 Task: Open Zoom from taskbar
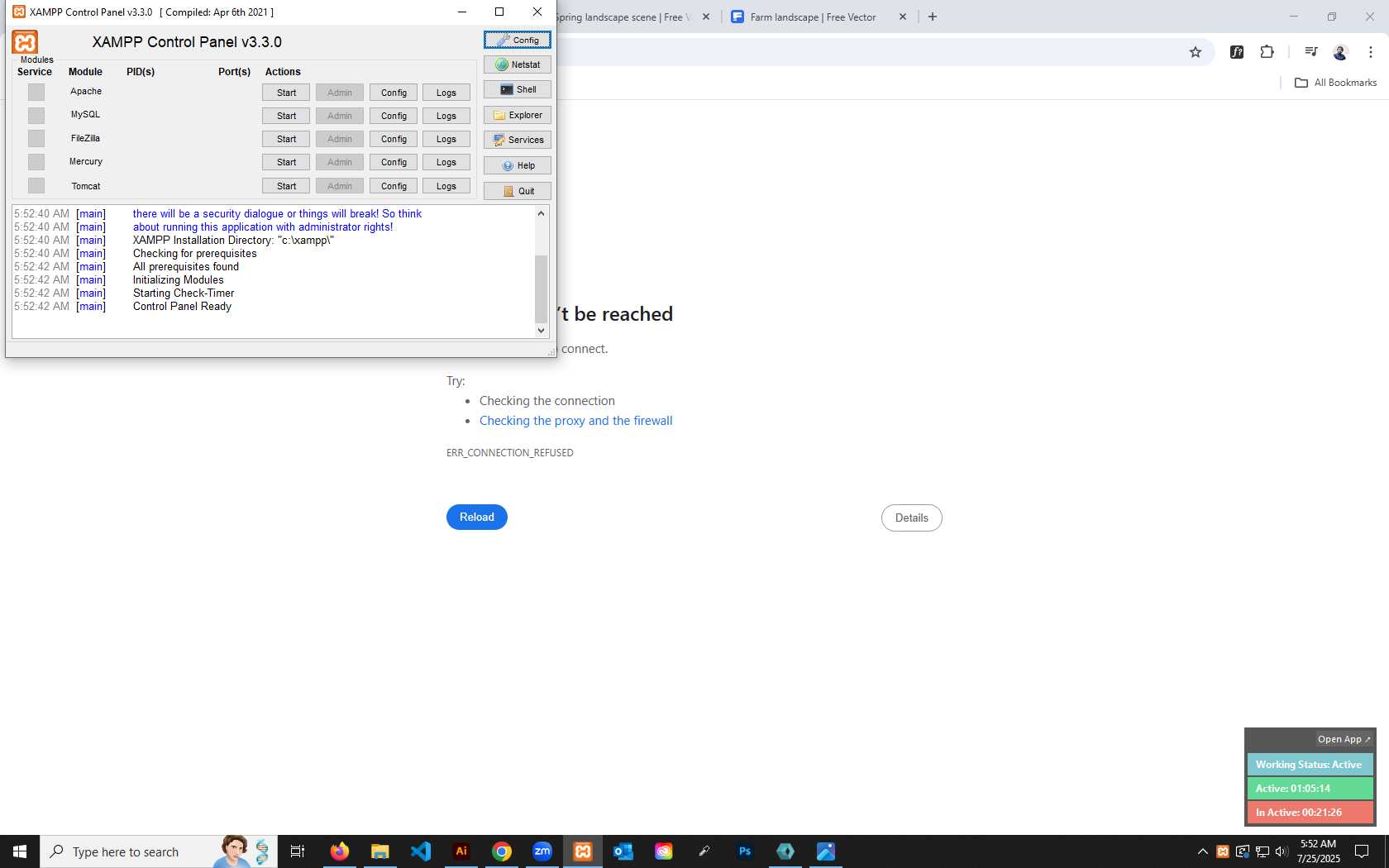(542, 851)
